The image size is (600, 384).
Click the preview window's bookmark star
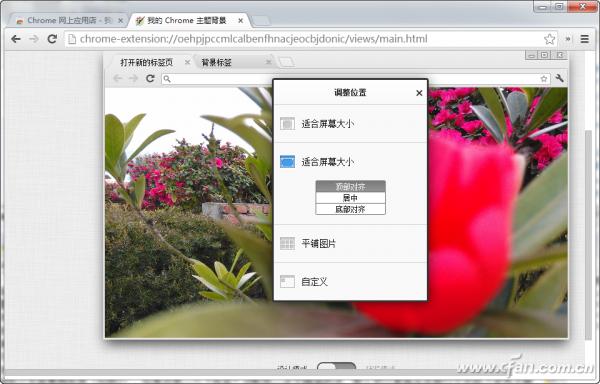coord(544,79)
